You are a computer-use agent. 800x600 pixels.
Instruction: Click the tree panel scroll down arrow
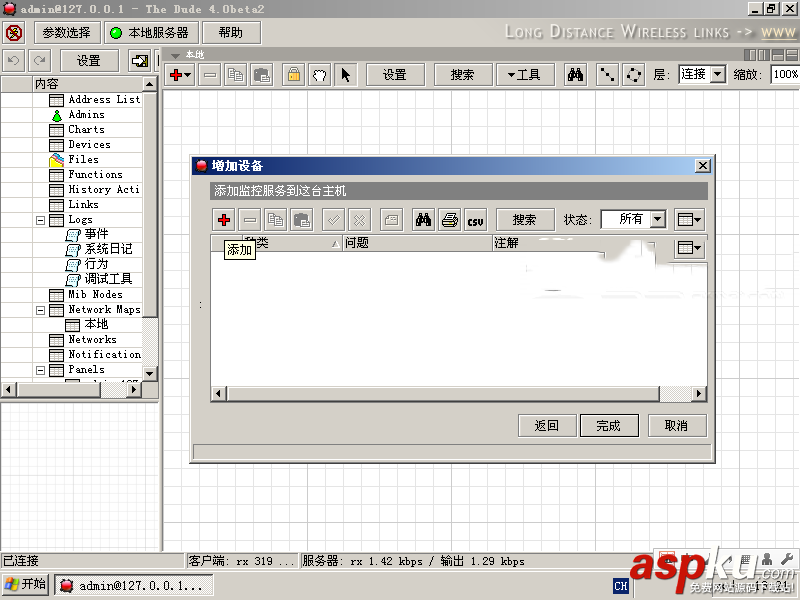pyautogui.click(x=149, y=373)
